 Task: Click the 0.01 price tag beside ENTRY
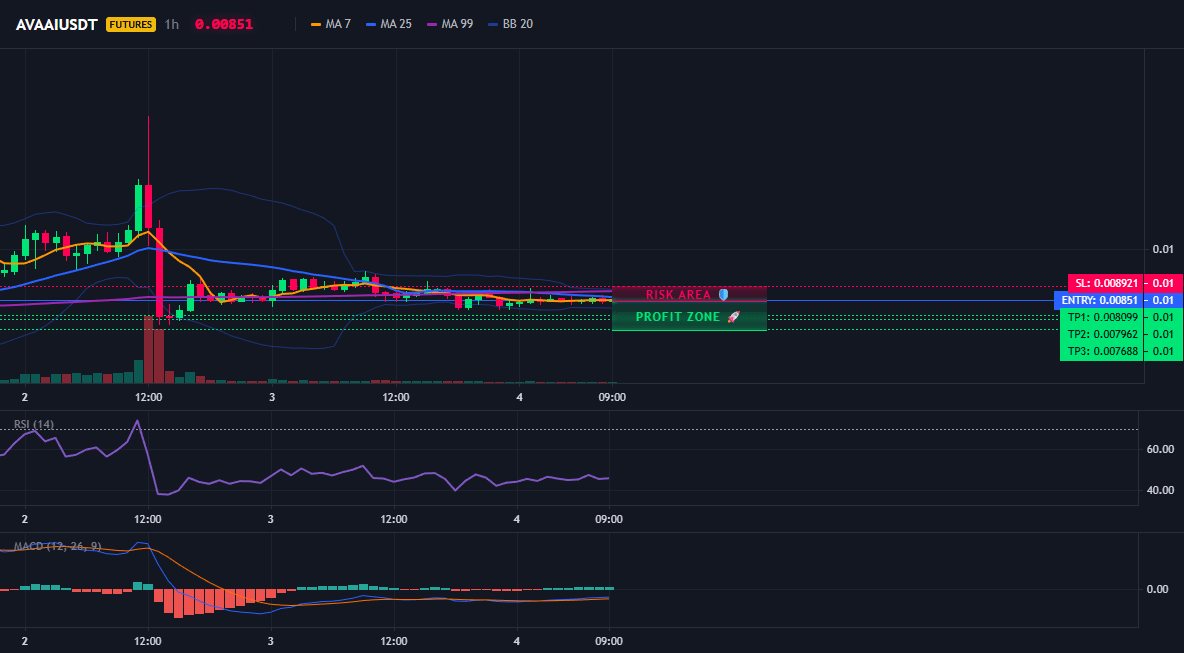[x=1164, y=300]
